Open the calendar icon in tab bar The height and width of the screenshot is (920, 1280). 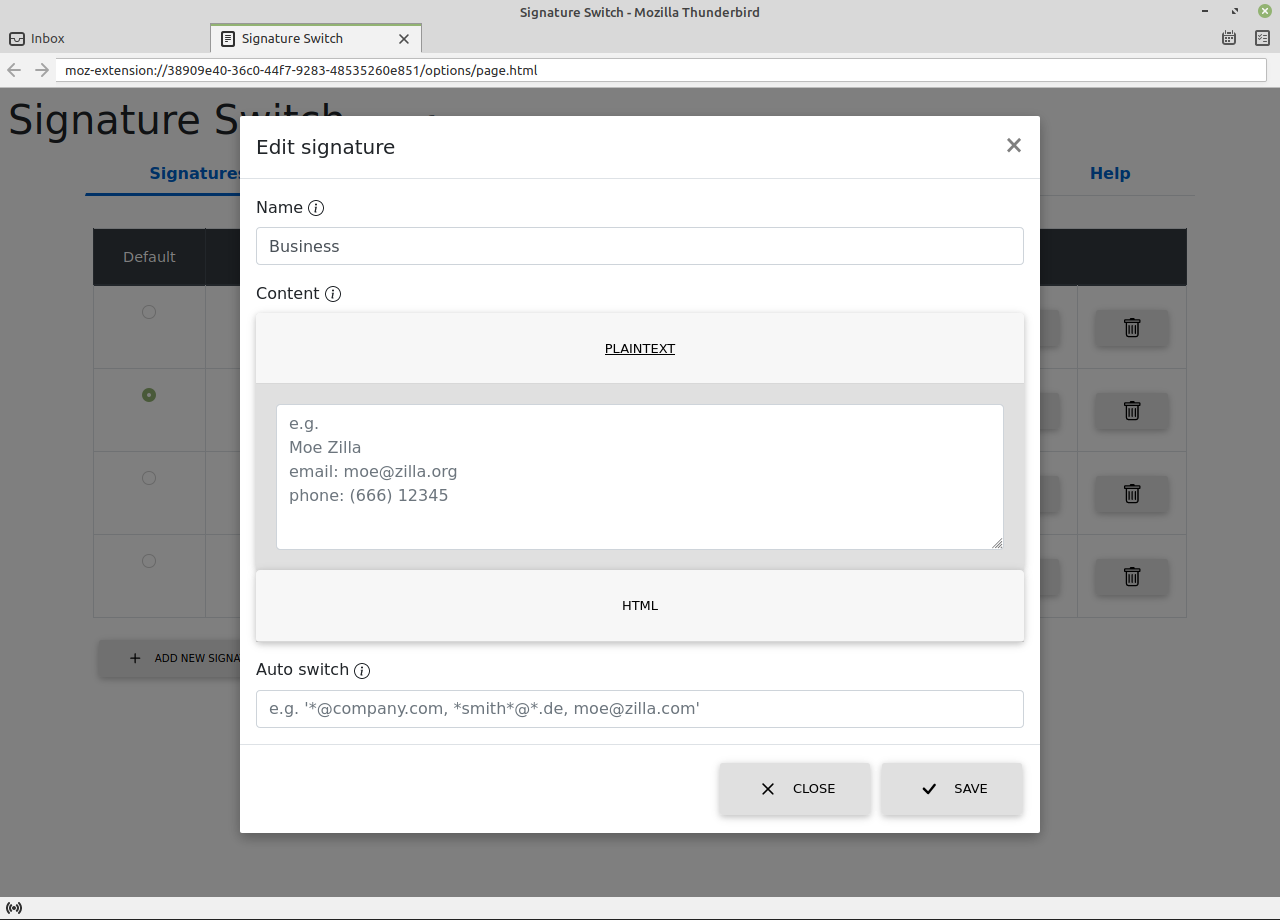(1229, 38)
